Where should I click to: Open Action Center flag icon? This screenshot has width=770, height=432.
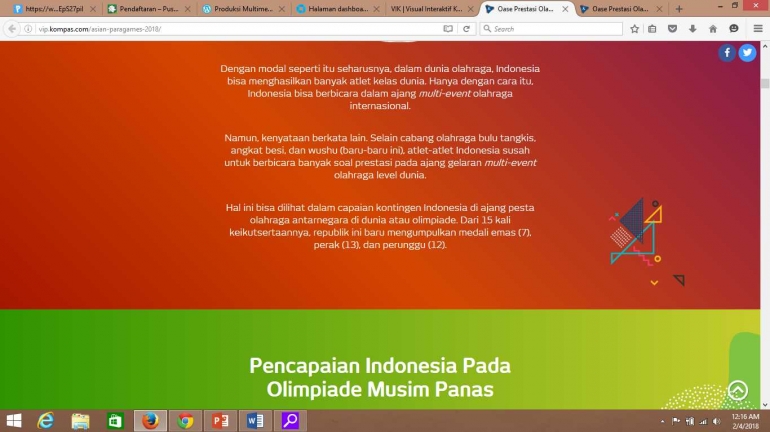[676, 421]
